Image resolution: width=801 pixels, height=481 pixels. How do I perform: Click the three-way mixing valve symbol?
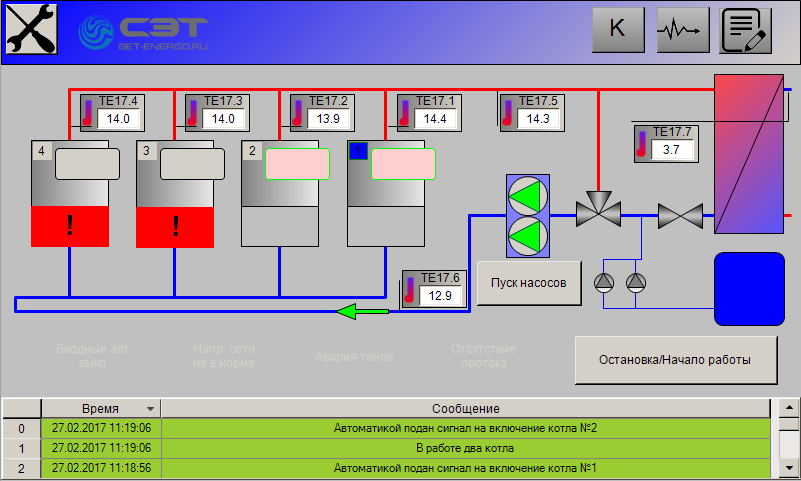[599, 212]
